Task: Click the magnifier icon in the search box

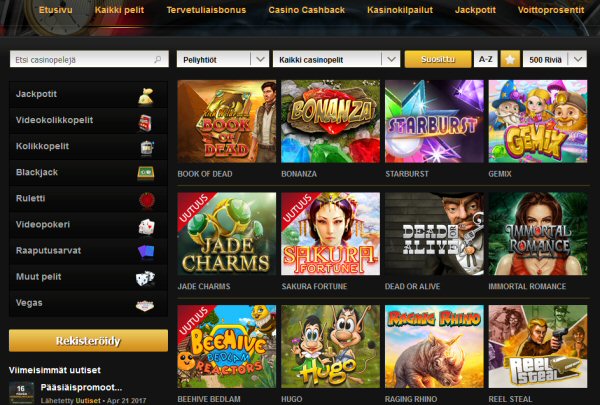Action: pyautogui.click(x=158, y=59)
